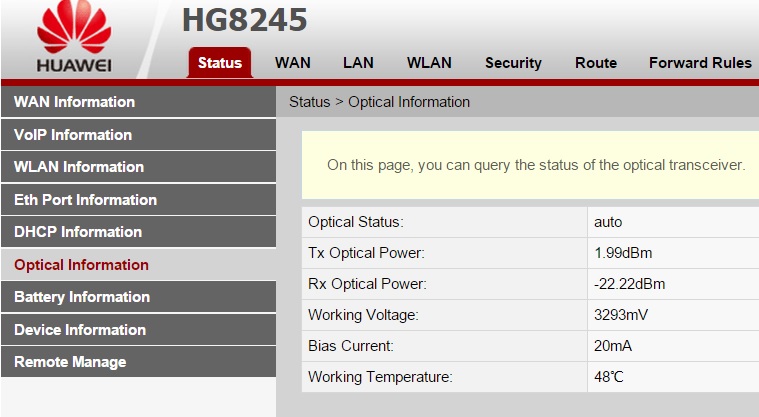Open Remote Manage section

(70, 362)
